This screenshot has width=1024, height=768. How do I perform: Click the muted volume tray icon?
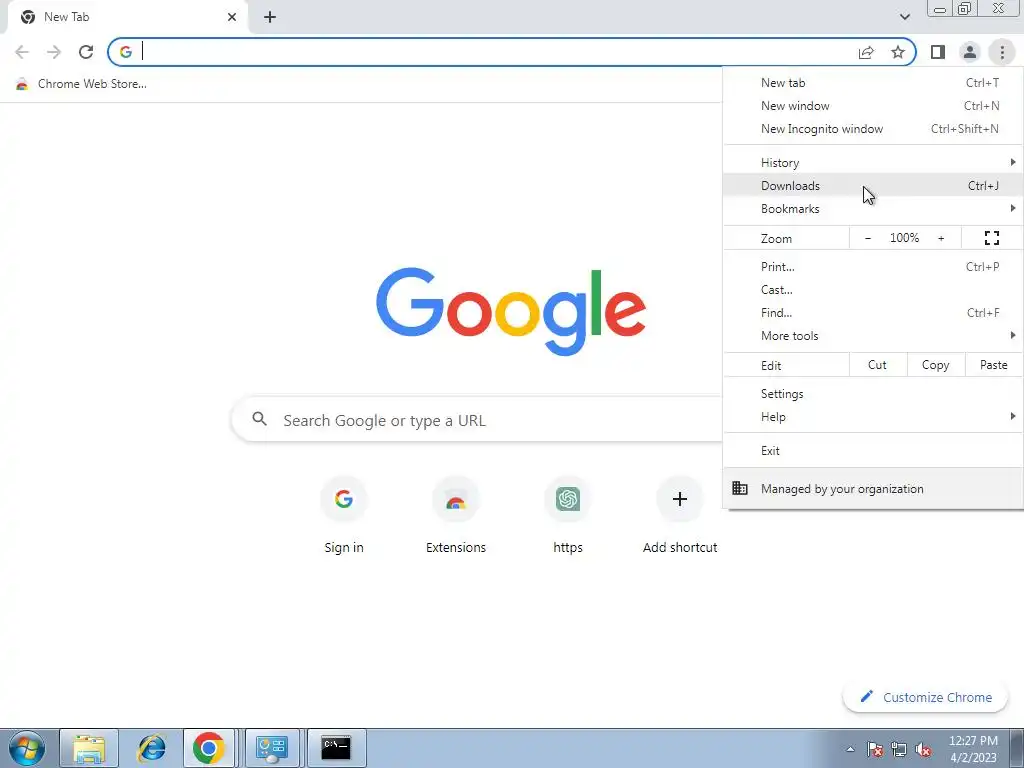click(x=923, y=749)
